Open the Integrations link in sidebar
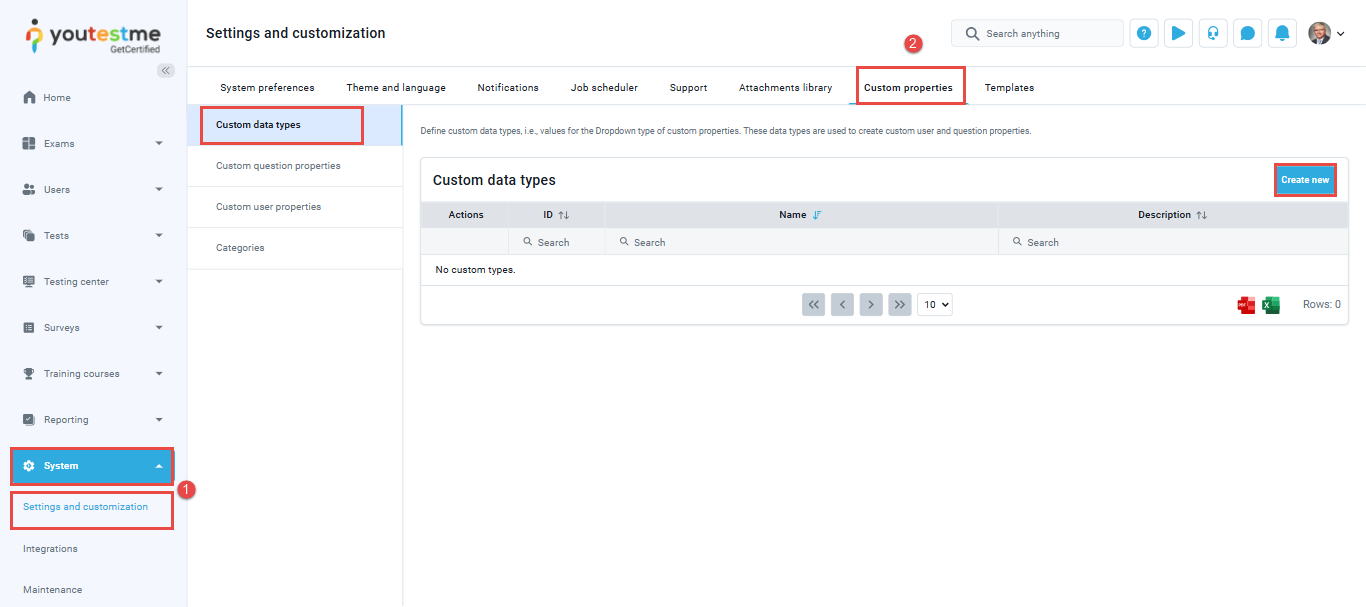Image resolution: width=1366 pixels, height=607 pixels. [50, 549]
